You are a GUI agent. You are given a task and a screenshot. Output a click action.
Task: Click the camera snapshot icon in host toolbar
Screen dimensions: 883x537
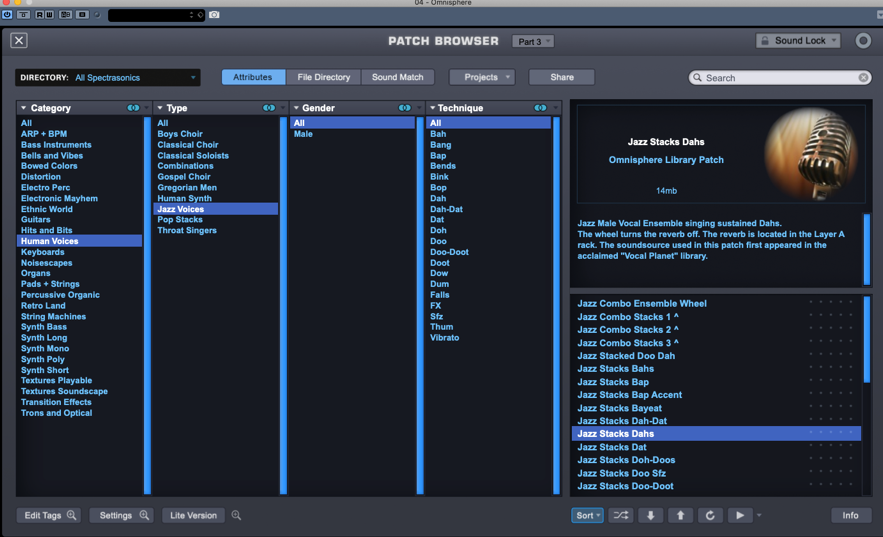tap(214, 15)
